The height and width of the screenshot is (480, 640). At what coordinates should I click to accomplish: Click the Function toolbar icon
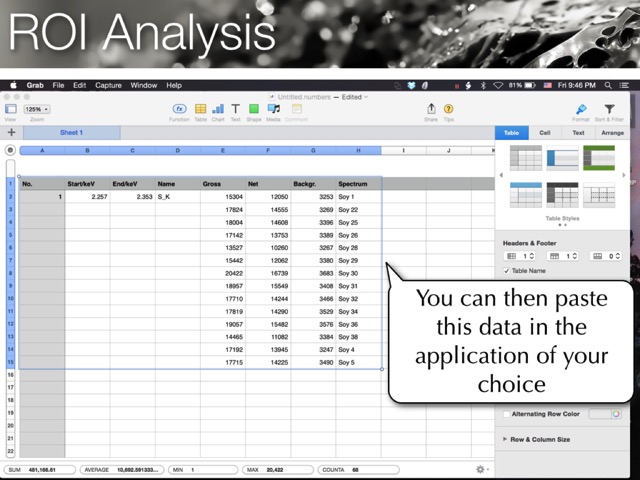179,109
